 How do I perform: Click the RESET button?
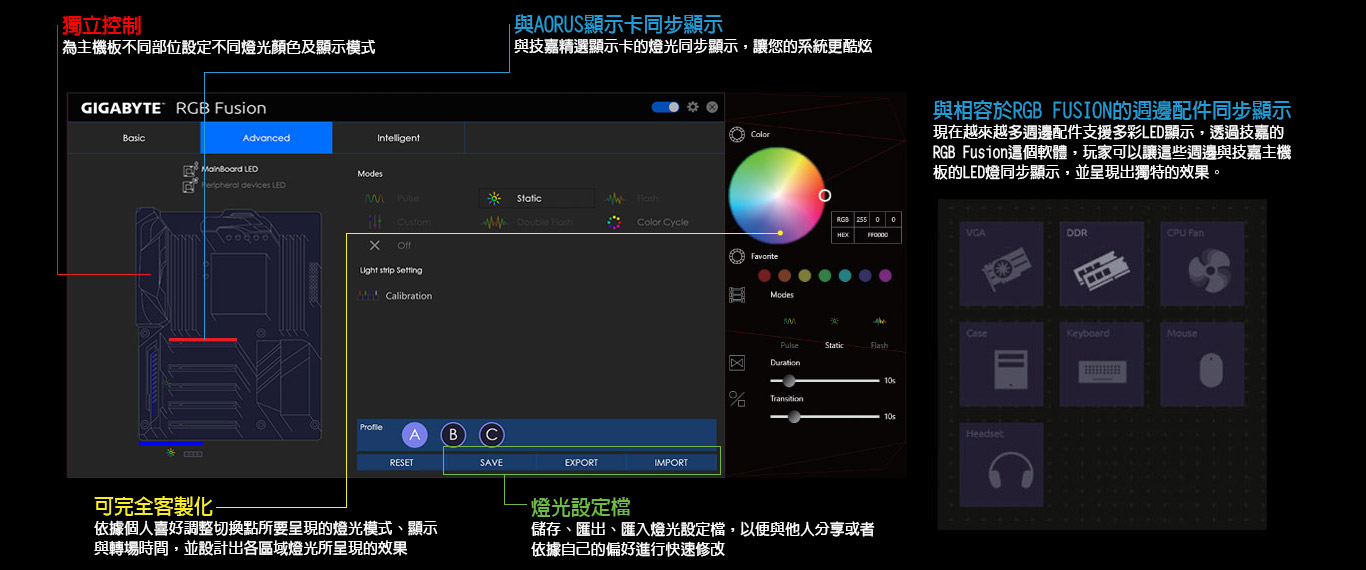click(x=401, y=463)
